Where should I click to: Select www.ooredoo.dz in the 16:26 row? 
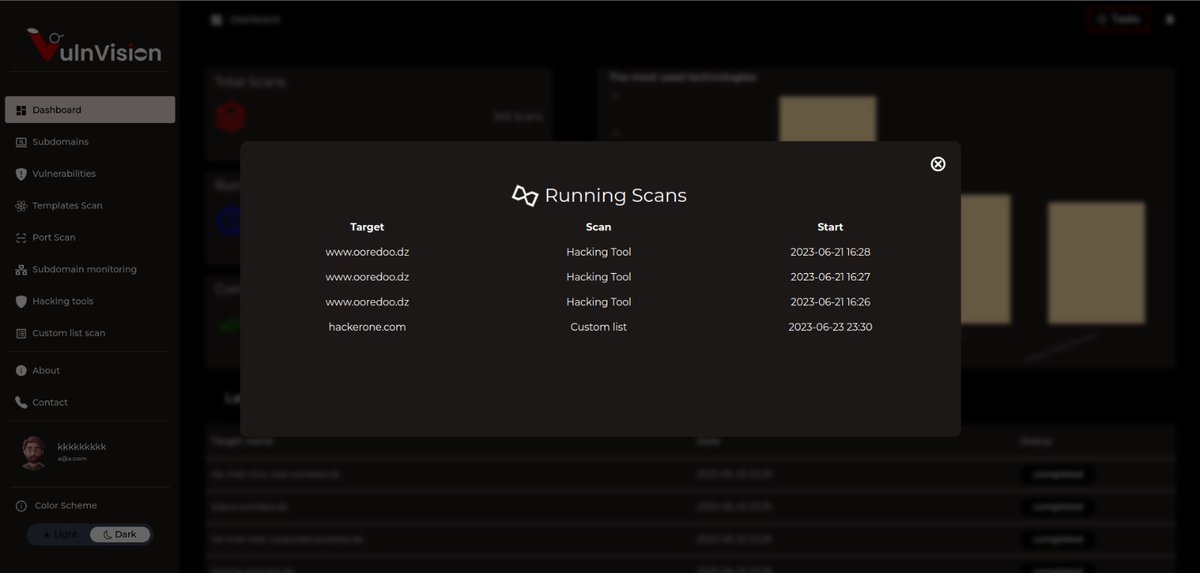coord(367,302)
